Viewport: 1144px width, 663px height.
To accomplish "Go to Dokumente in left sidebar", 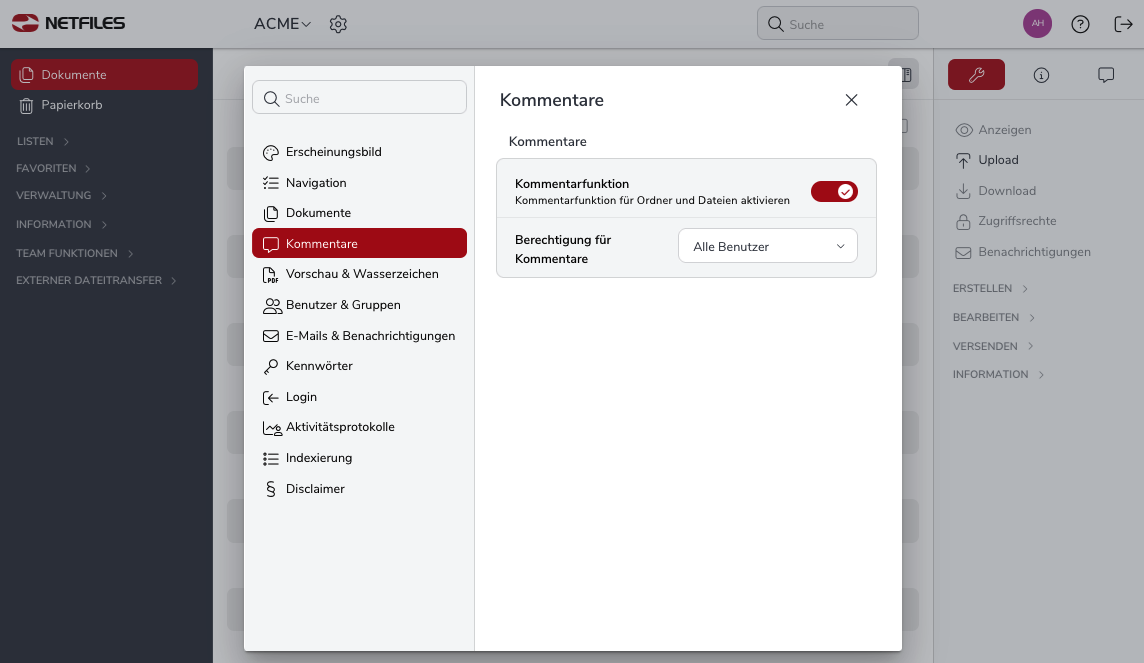I will 104,74.
